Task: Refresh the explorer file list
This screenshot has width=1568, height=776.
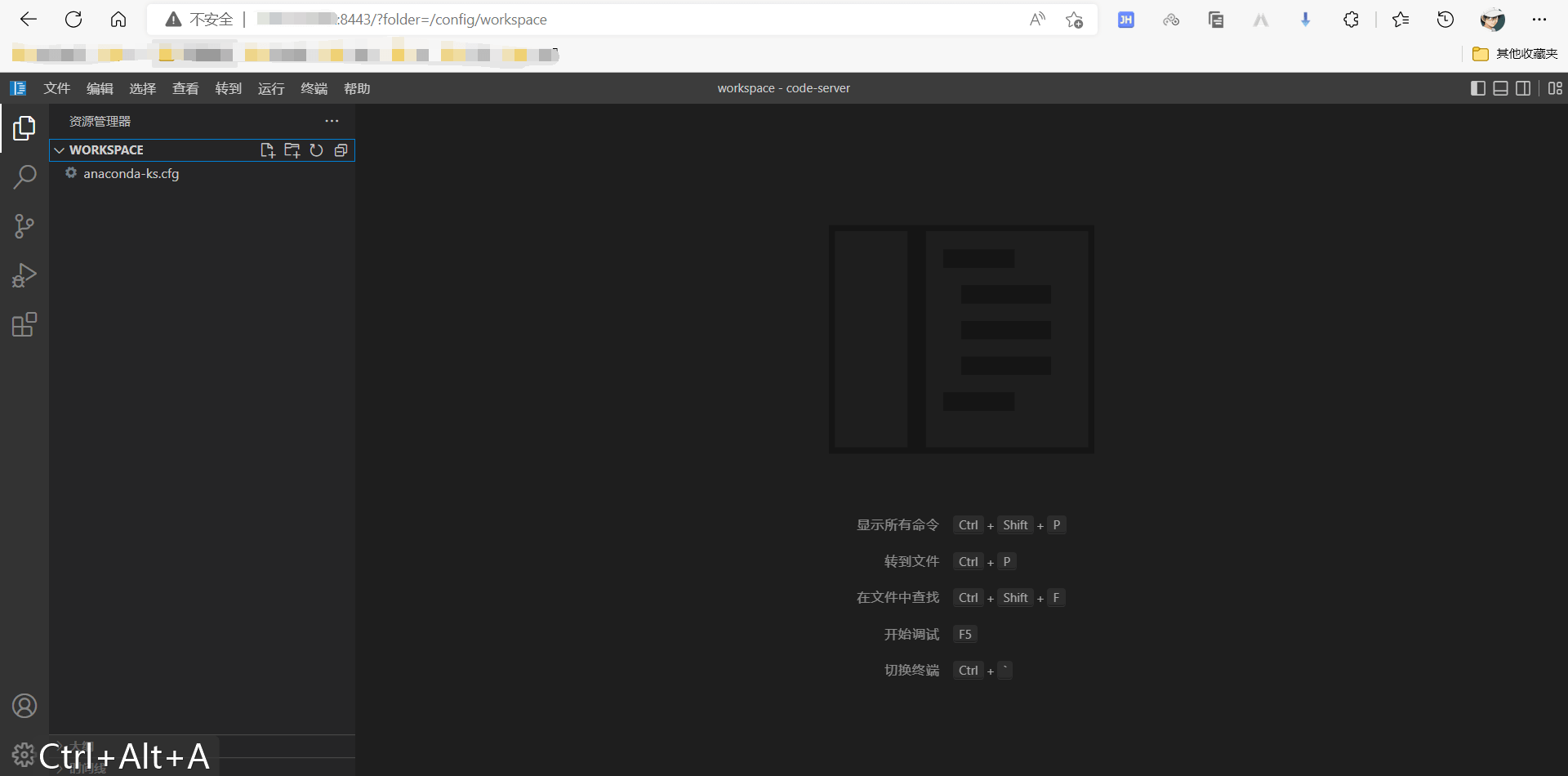Action: pos(316,150)
